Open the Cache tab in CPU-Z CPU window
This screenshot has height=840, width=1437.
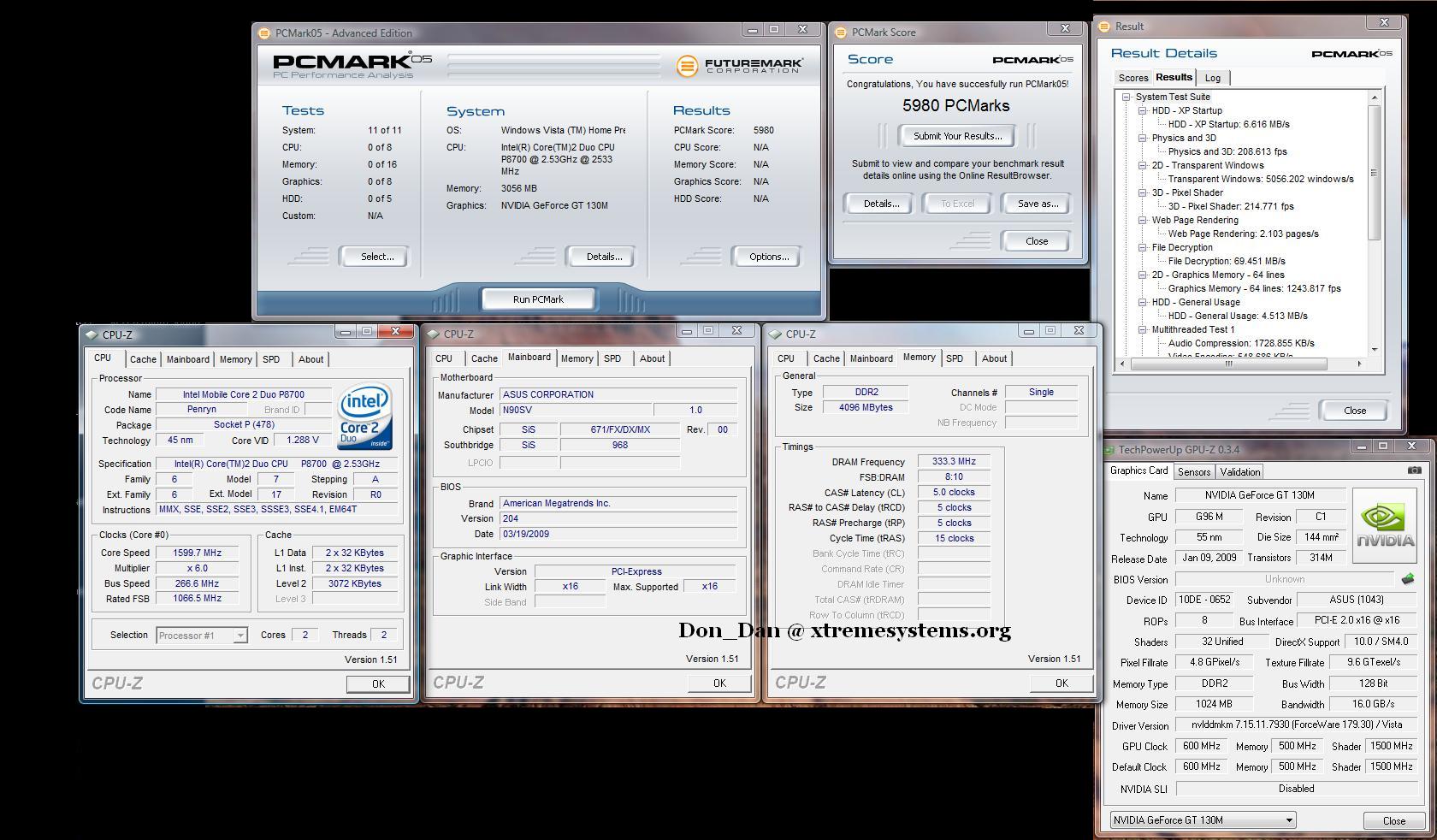(143, 360)
